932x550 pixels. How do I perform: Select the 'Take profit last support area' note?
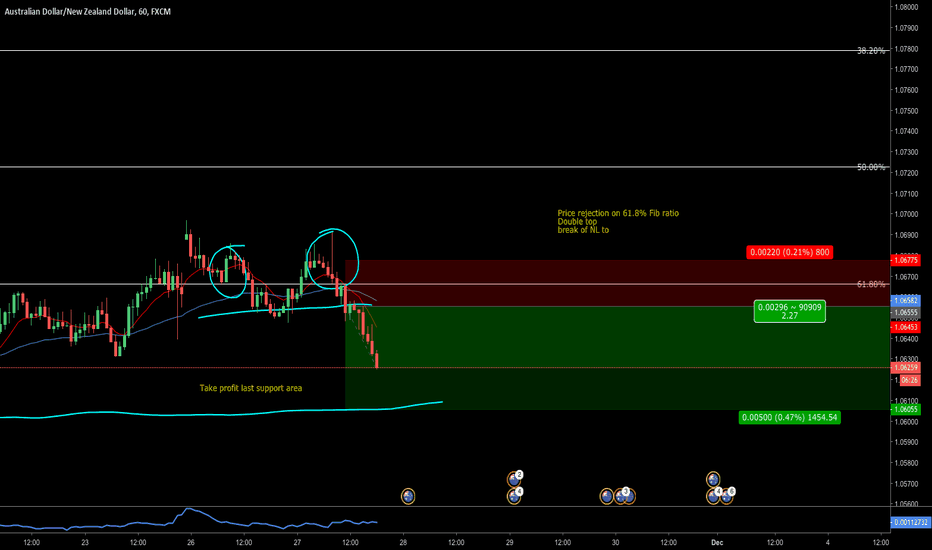coord(251,388)
